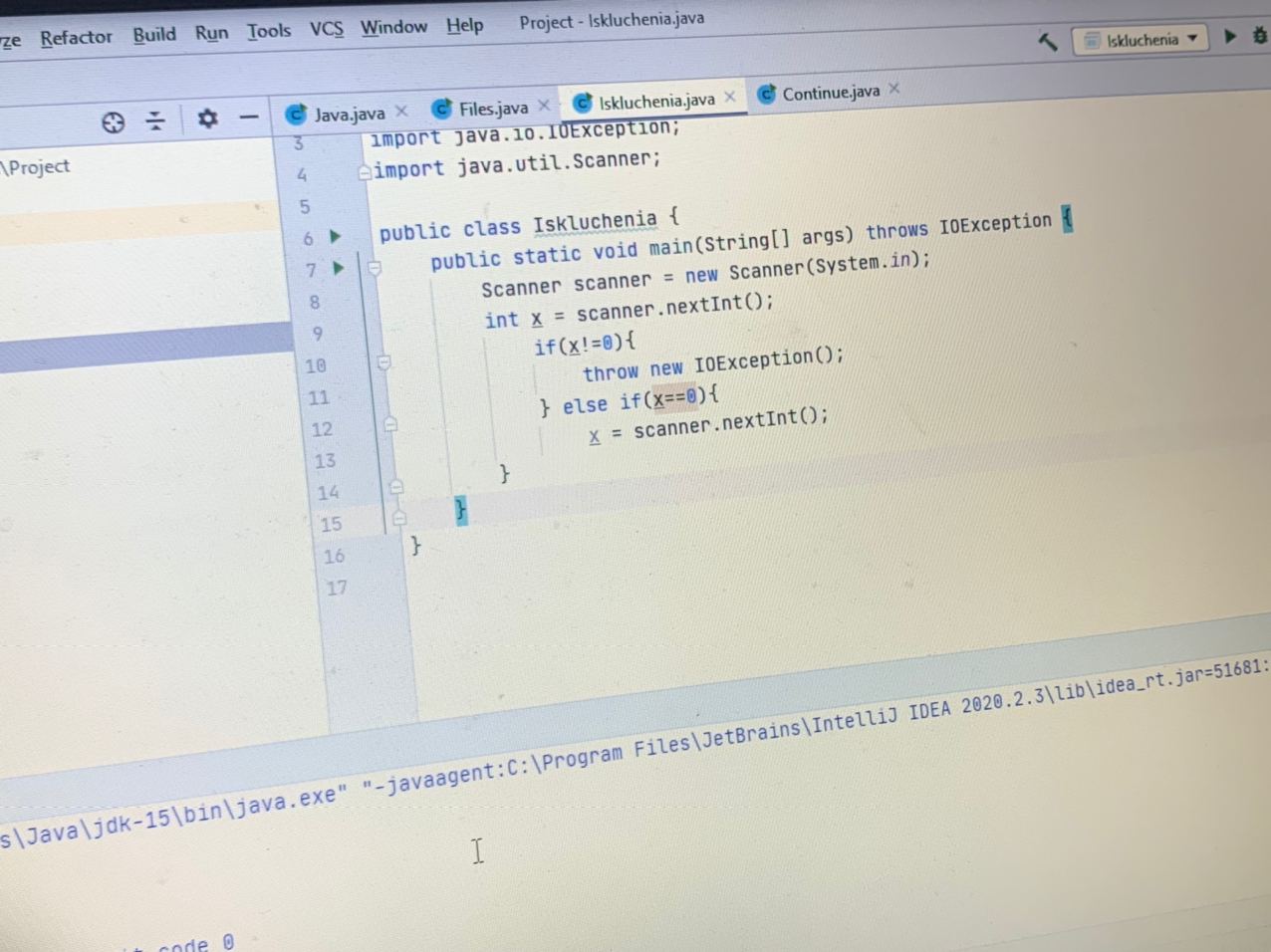Open the Run menu
Viewport: 1271px width, 952px height.
pyautogui.click(x=211, y=33)
